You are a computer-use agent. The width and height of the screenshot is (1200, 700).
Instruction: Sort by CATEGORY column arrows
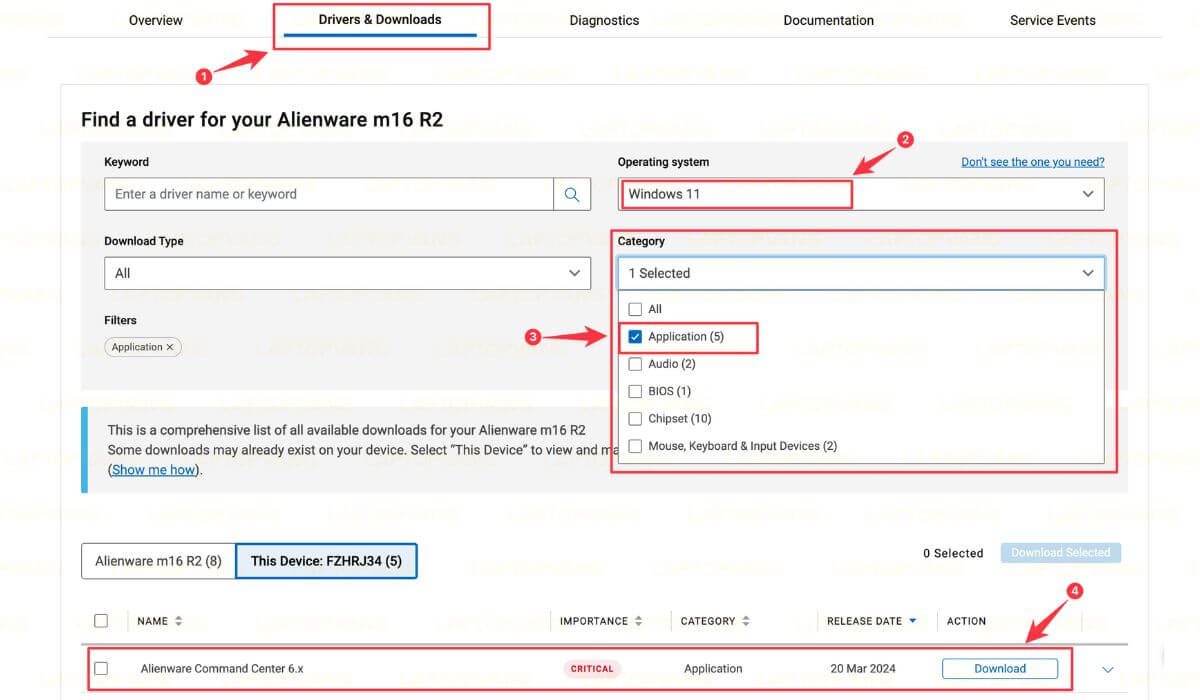[x=746, y=621]
